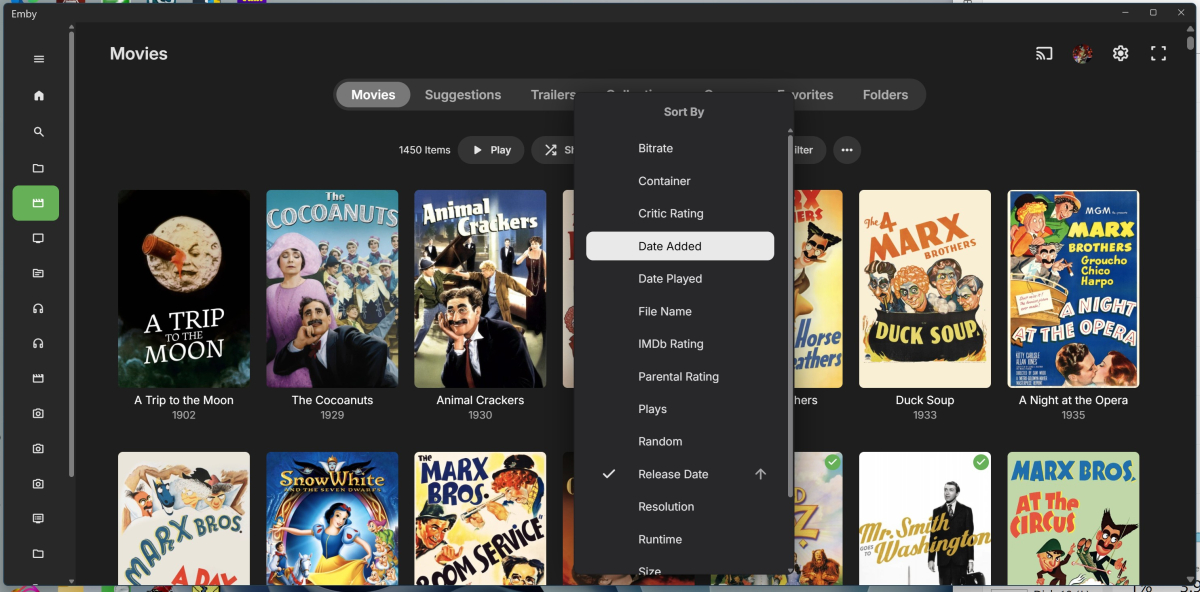Open A Trip to the Moon poster
The height and width of the screenshot is (592, 1200).
184,289
